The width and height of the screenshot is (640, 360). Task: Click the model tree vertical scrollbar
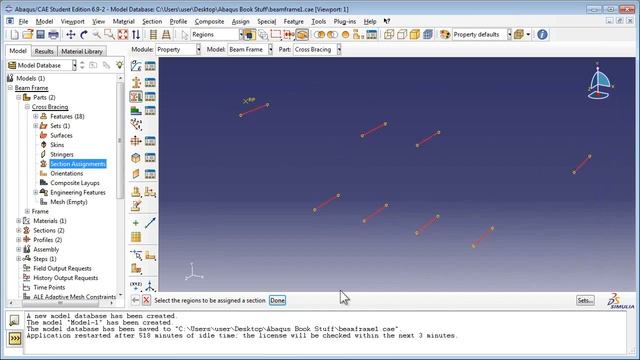[x=120, y=140]
